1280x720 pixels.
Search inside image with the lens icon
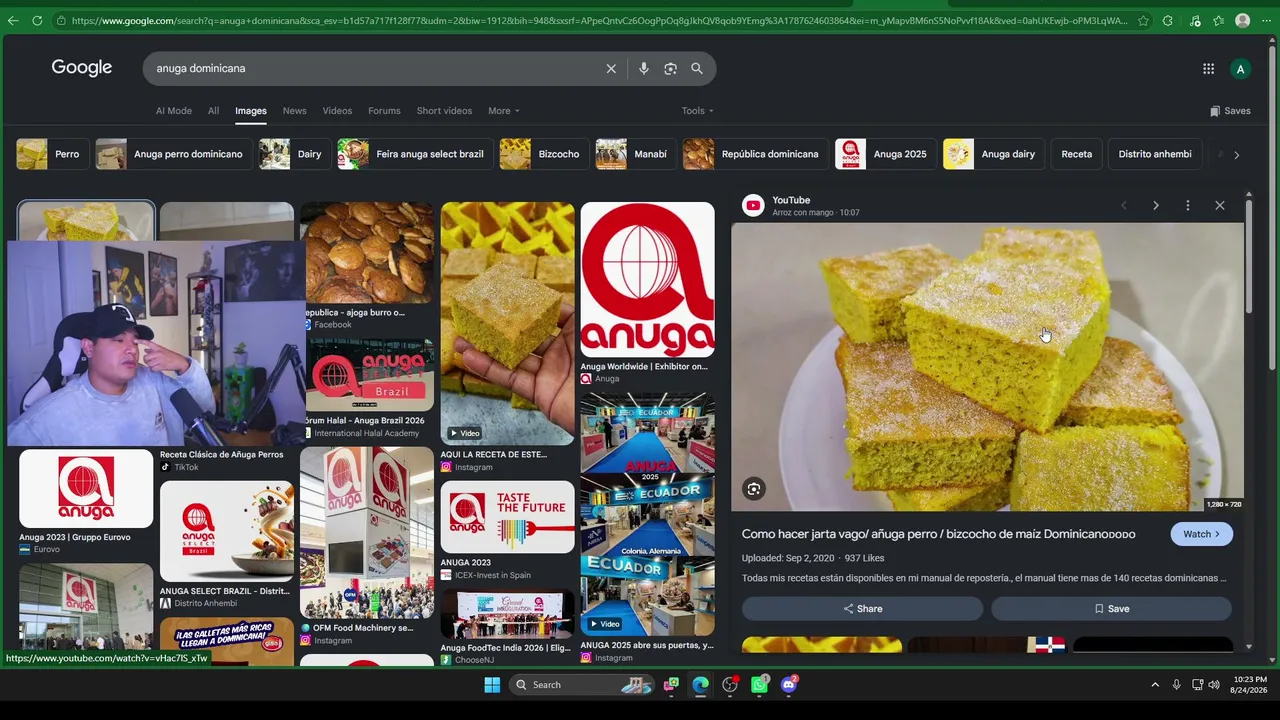click(x=754, y=489)
